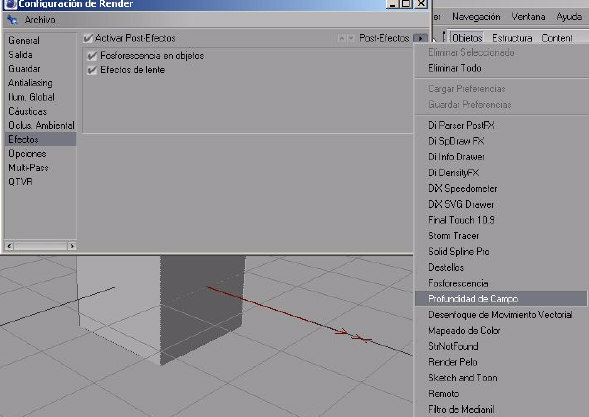
Task: Click Guardar Preferencias menu entry
Action: pos(470,104)
